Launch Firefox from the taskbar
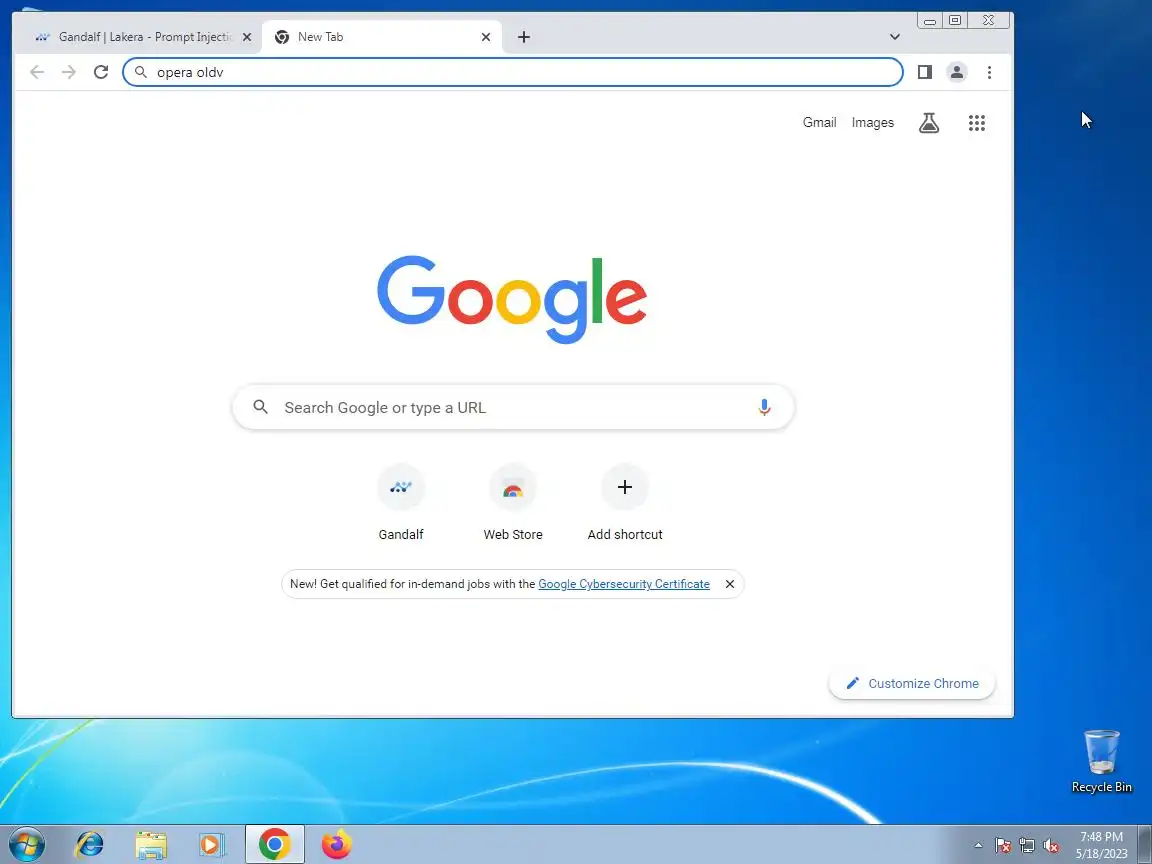The width and height of the screenshot is (1152, 864). coord(336,845)
